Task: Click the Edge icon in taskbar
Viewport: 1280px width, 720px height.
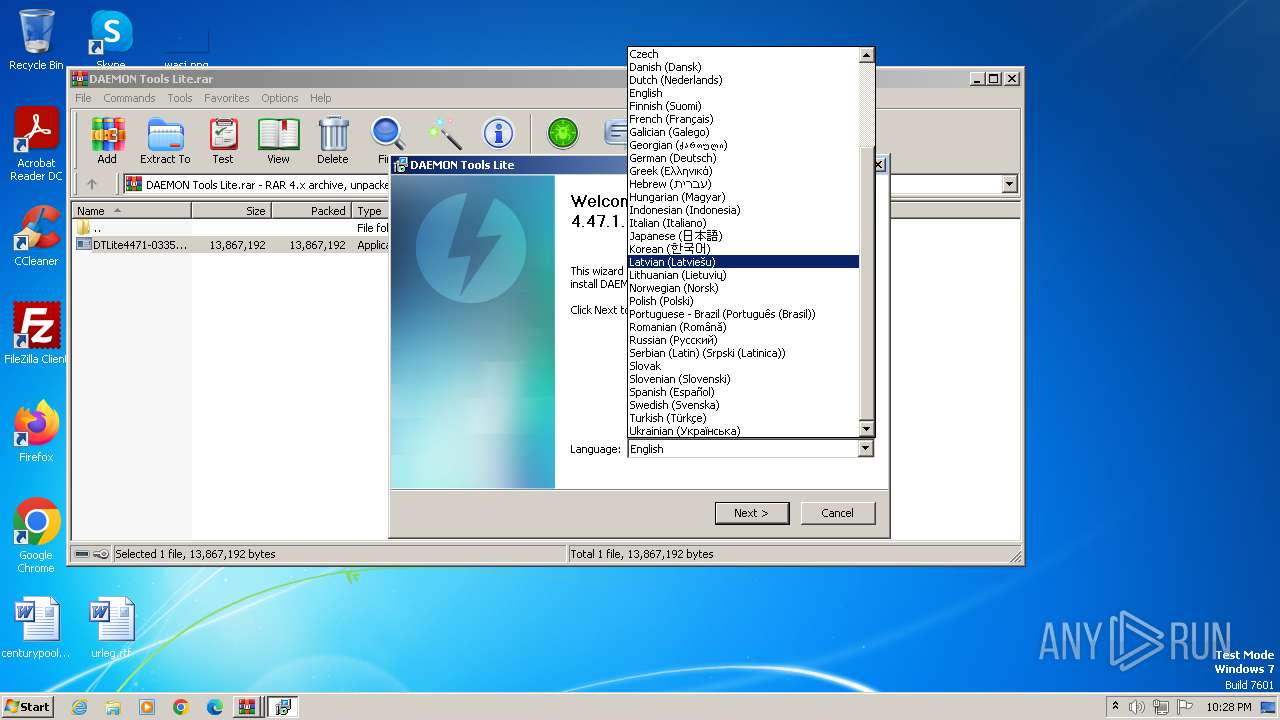Action: pos(215,707)
